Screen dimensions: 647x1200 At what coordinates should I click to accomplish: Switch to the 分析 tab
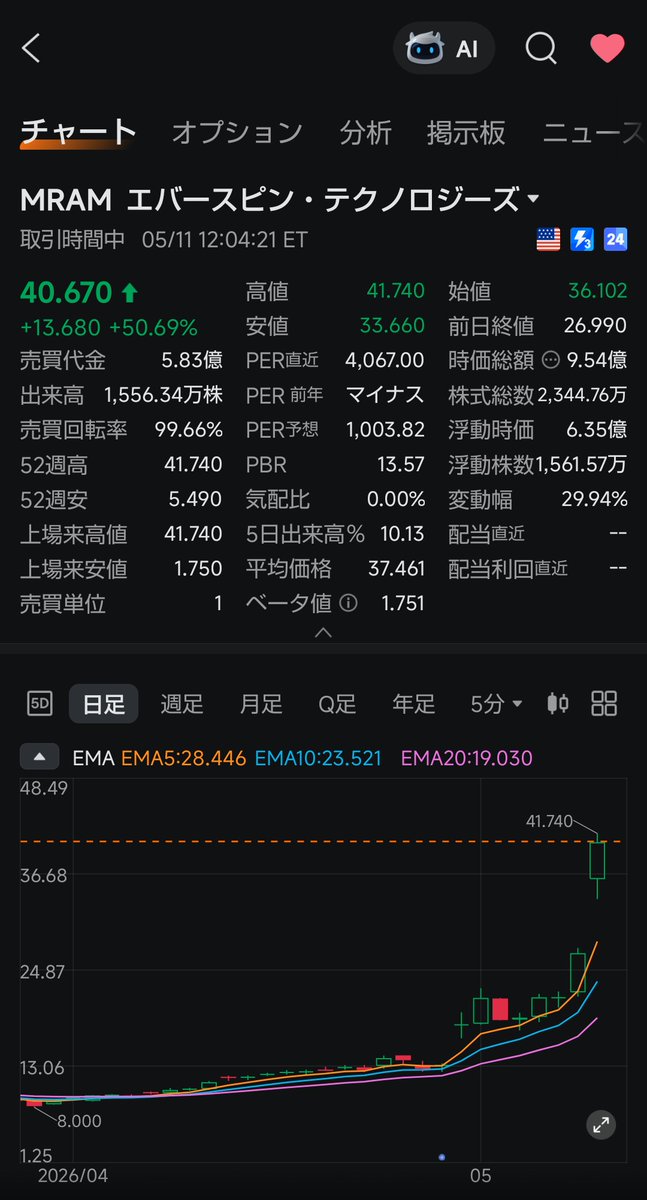[x=365, y=132]
